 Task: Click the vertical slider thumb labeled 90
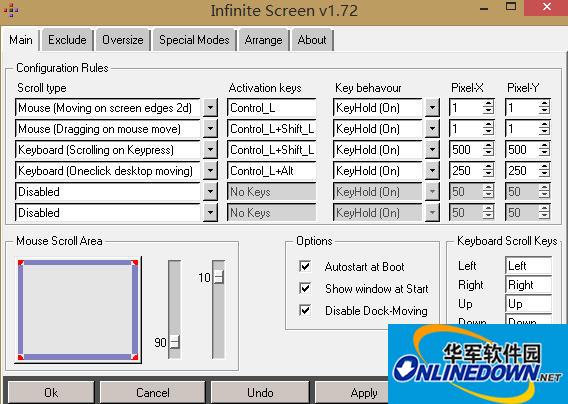coord(175,342)
